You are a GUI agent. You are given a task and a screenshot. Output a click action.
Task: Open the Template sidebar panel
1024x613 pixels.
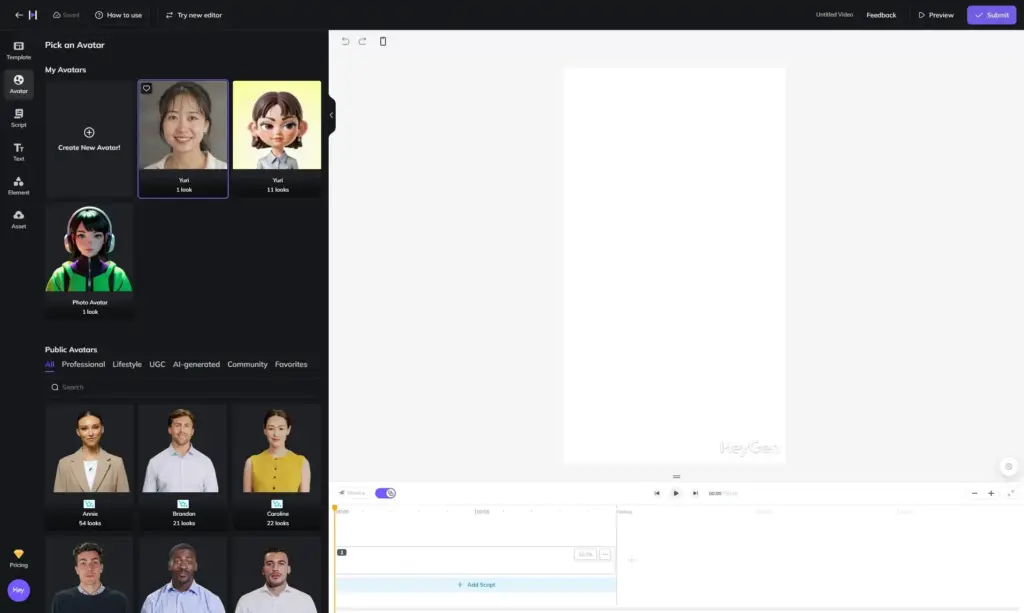18,50
